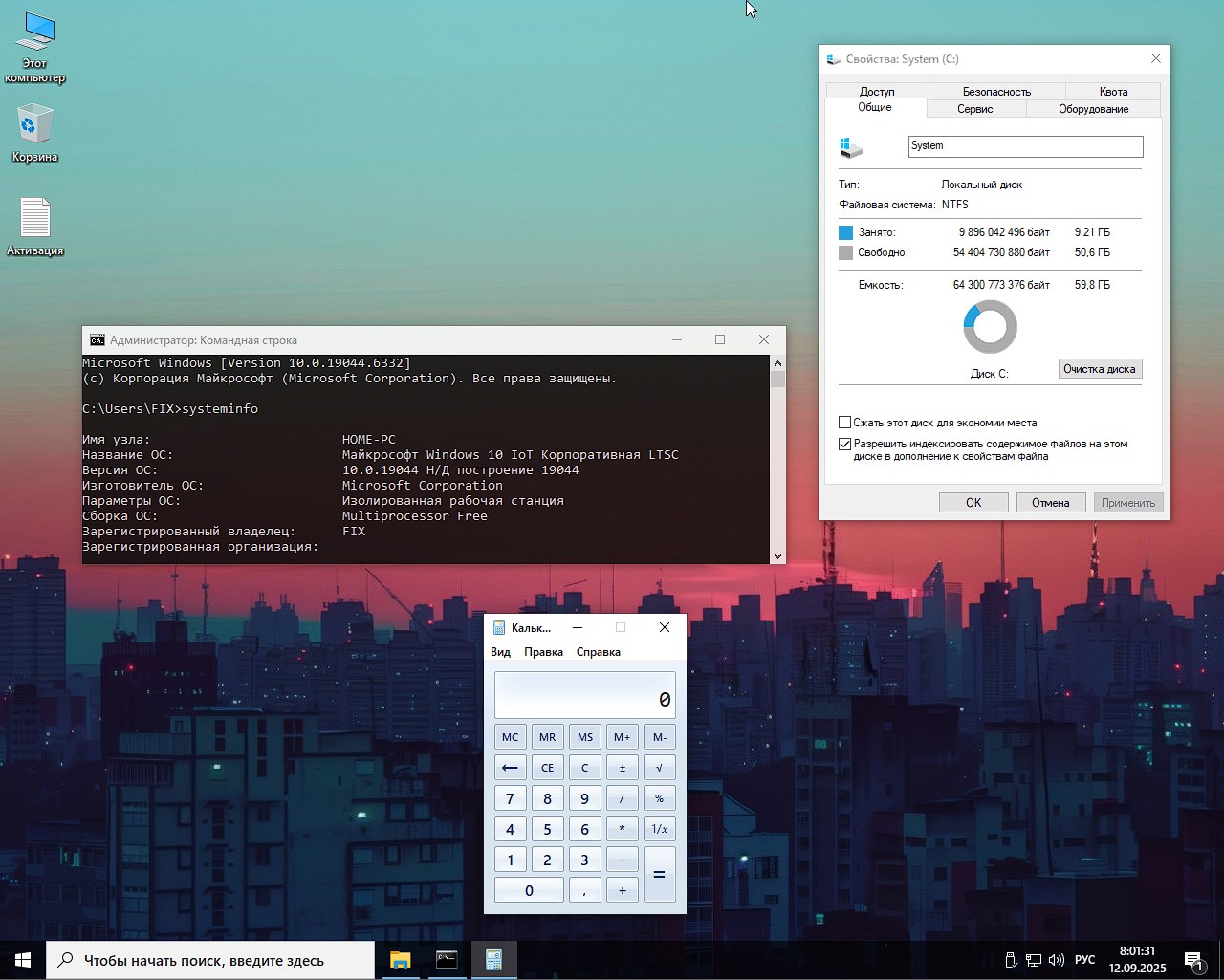
Task: Click the Calculator taskbar icon
Action: click(493, 960)
